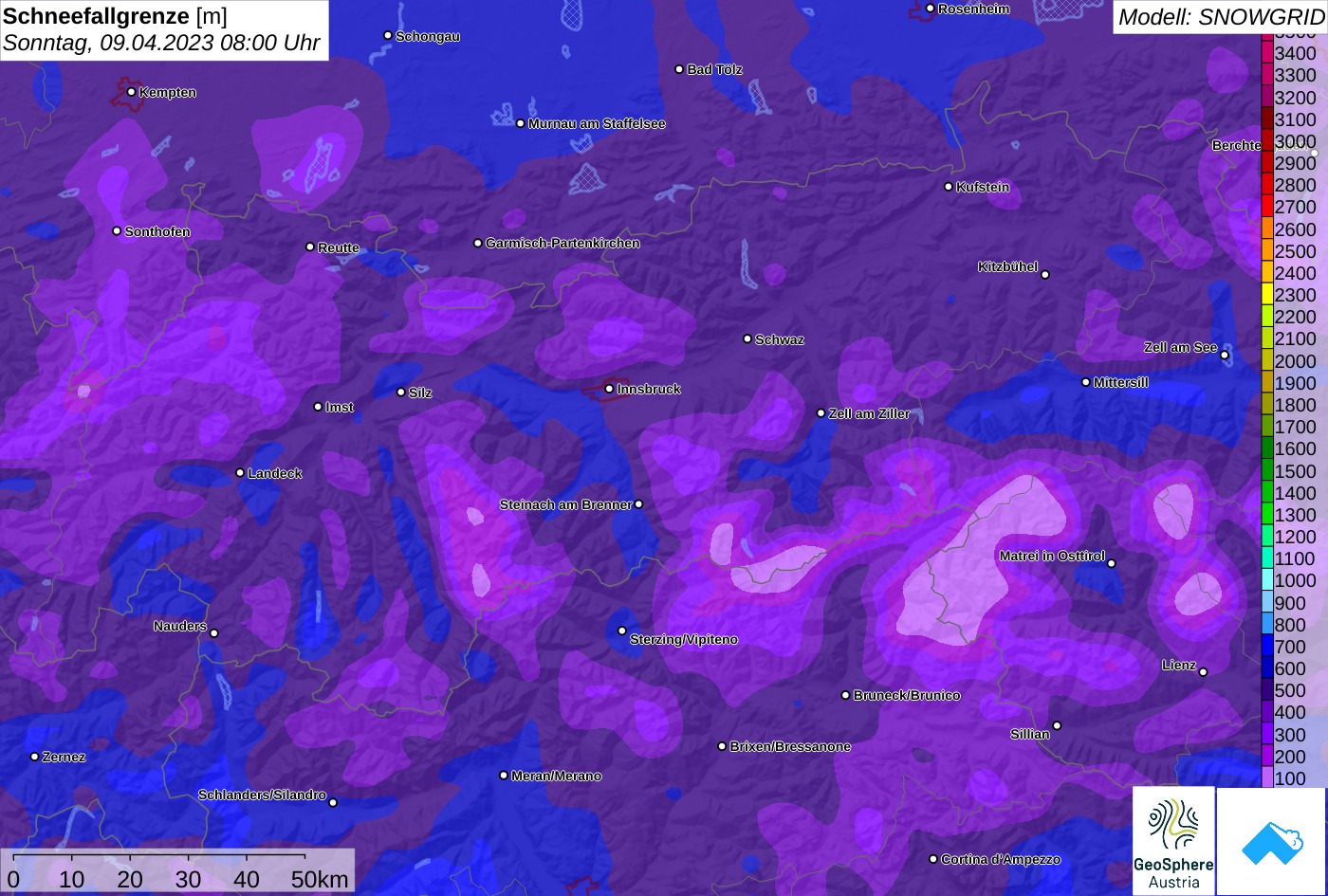Click the Murnau am Staffelsee label
Viewport: 1328px width, 896px height.
pyautogui.click(x=597, y=123)
